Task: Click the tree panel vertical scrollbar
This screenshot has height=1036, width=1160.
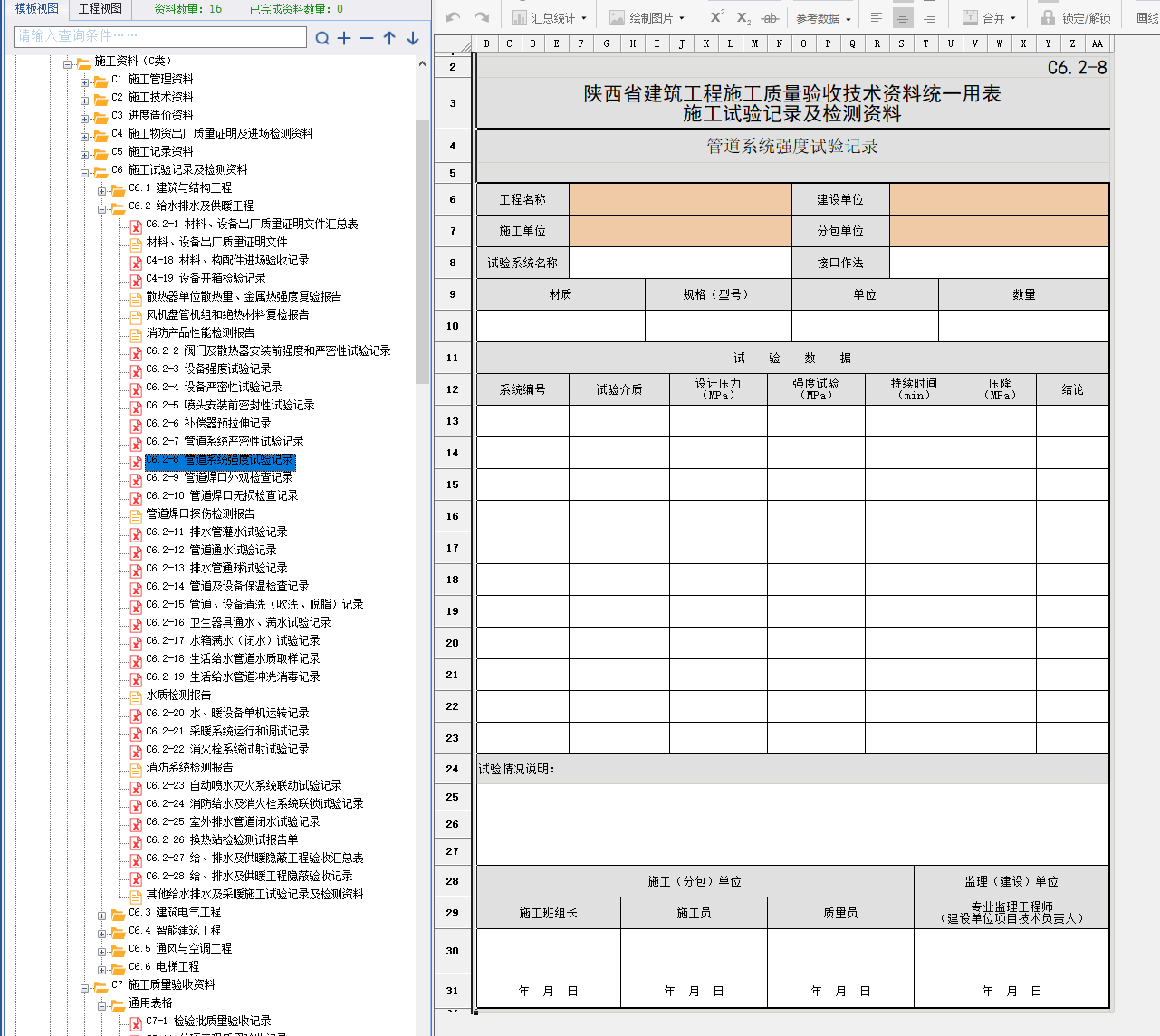Action: 422,251
